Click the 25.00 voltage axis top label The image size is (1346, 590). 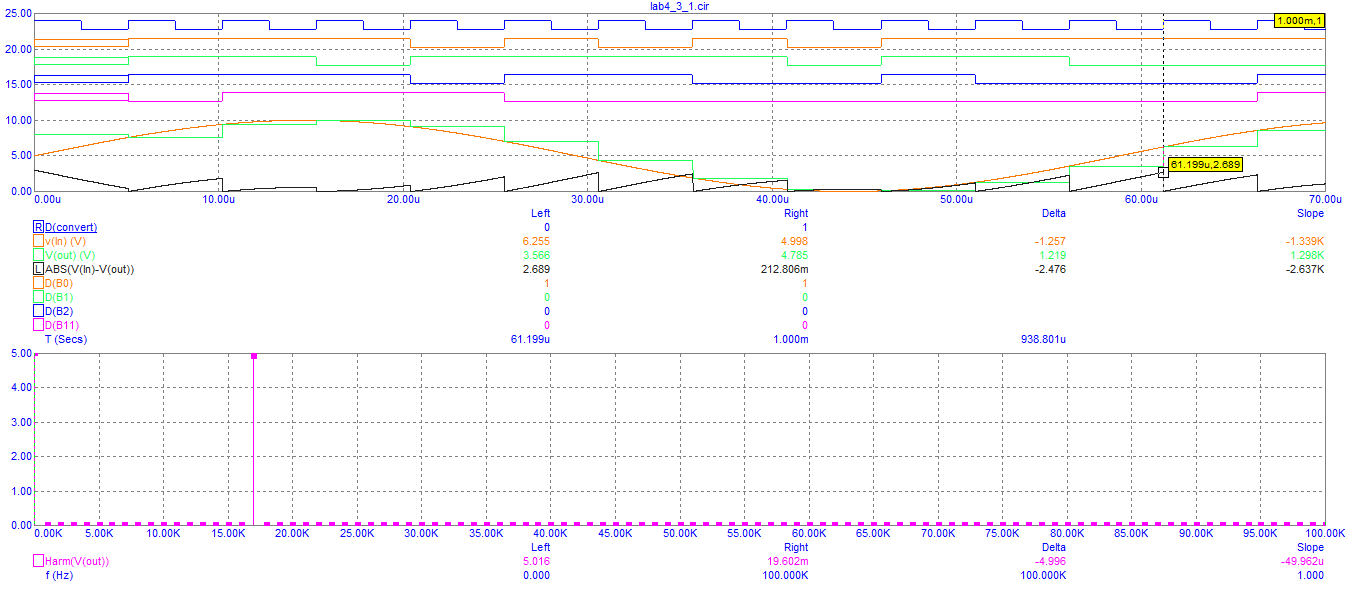coord(17,12)
